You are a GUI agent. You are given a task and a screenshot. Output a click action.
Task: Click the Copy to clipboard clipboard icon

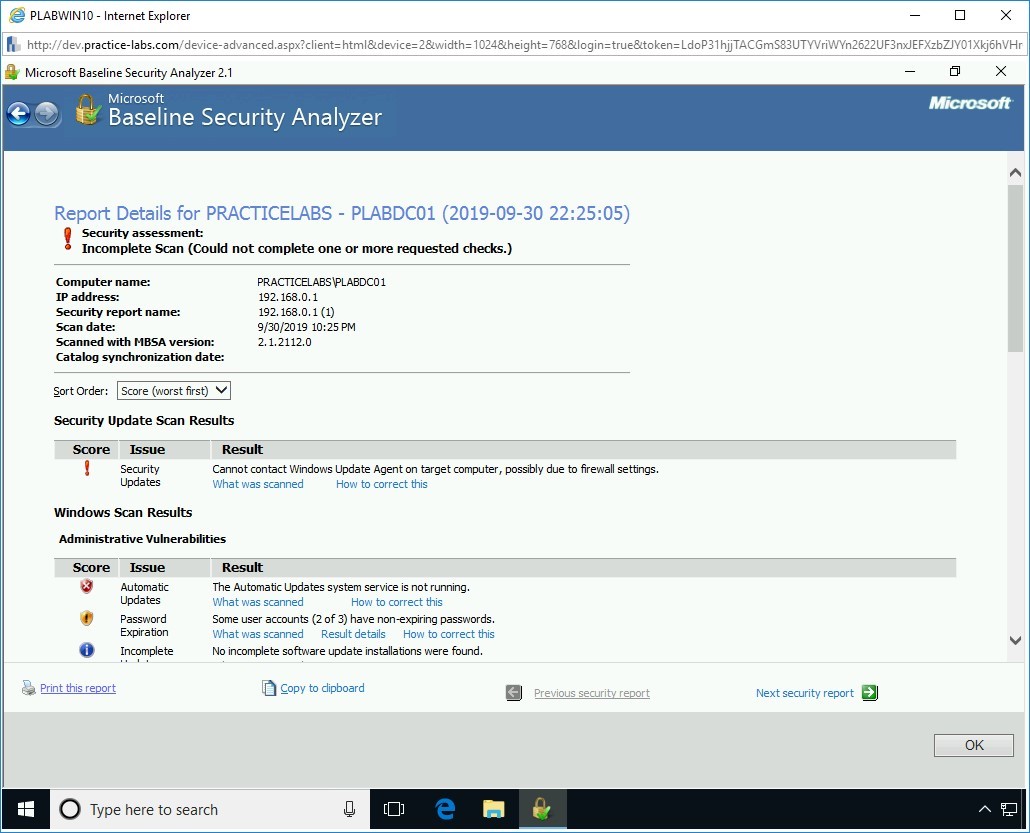tap(269, 688)
